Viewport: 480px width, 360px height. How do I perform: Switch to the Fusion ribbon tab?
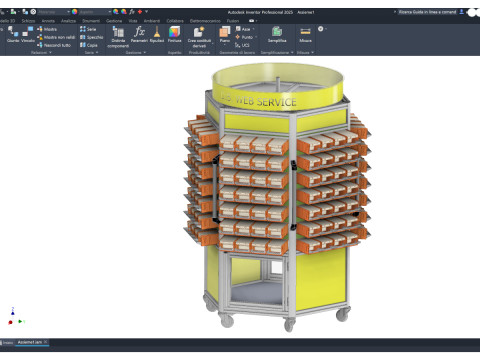coord(233,21)
